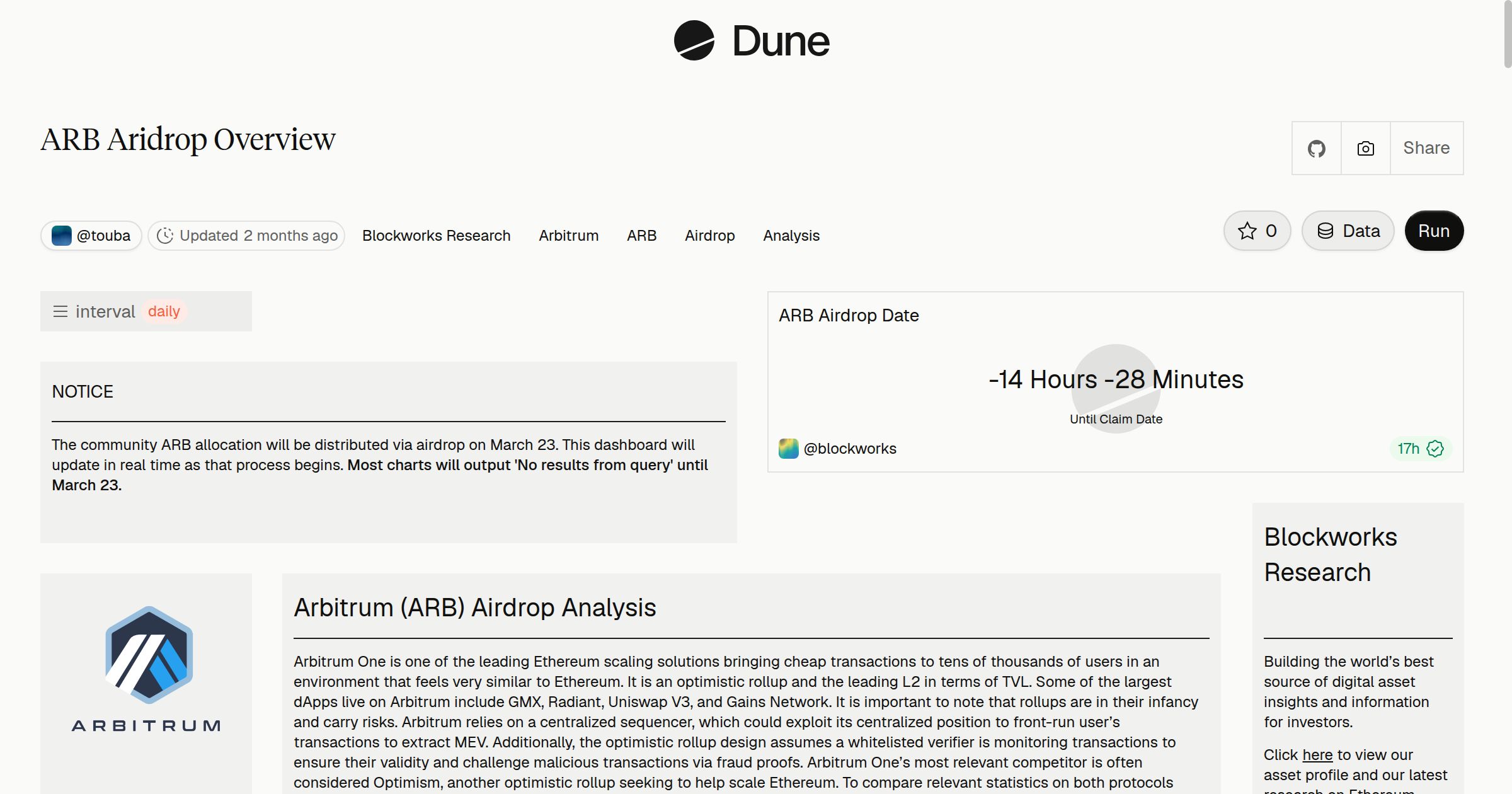Click the touba avatar image
The height and width of the screenshot is (794, 1512).
(61, 236)
